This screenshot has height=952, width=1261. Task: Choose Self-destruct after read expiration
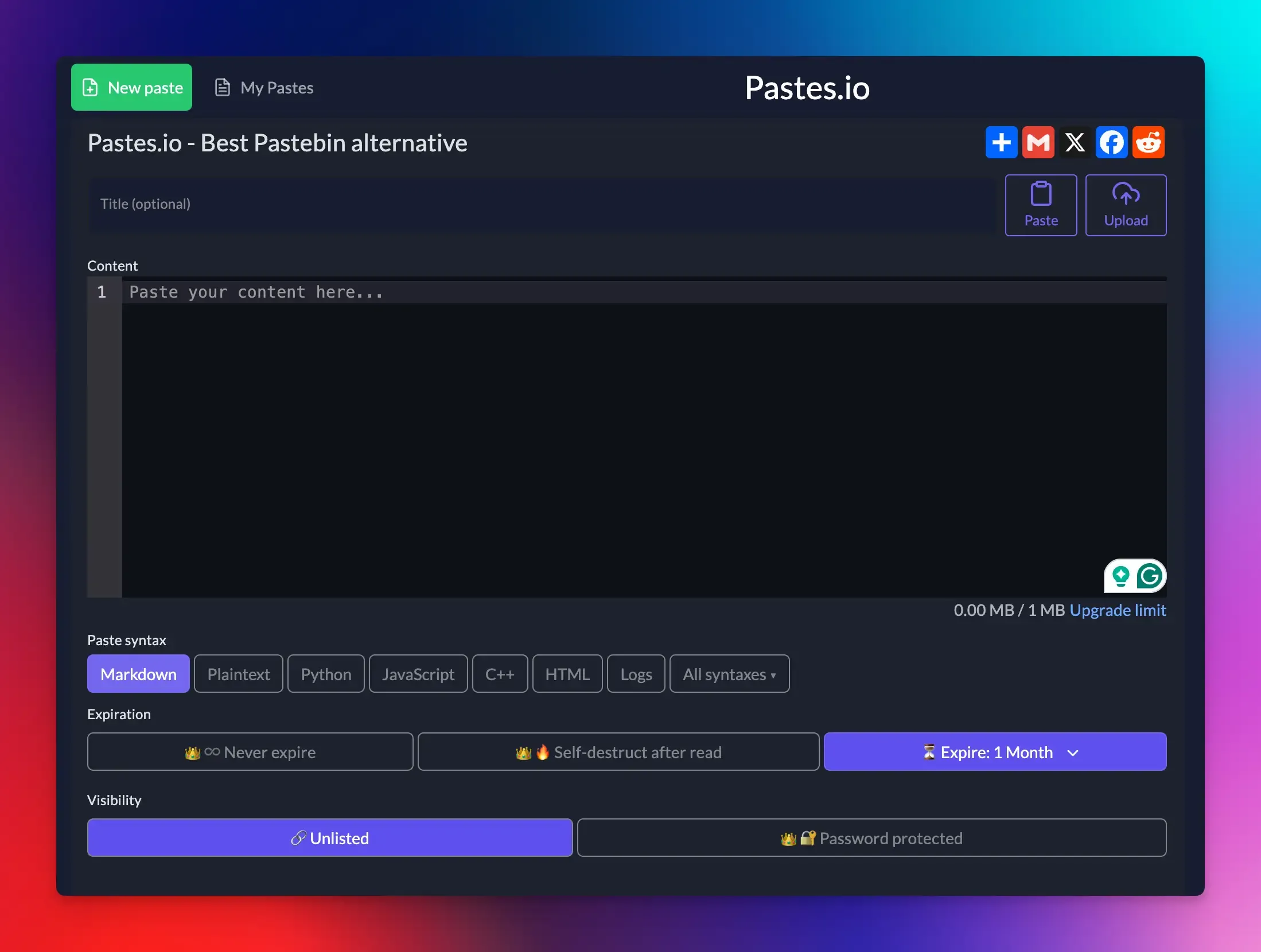[618, 752]
